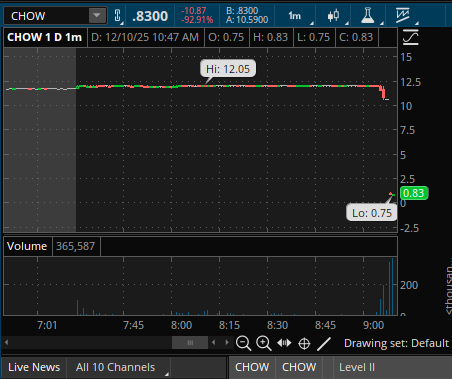Viewport: 452px width, 379px height.
Task: Click the horizontal scrollbar thumb
Action: tap(190, 342)
